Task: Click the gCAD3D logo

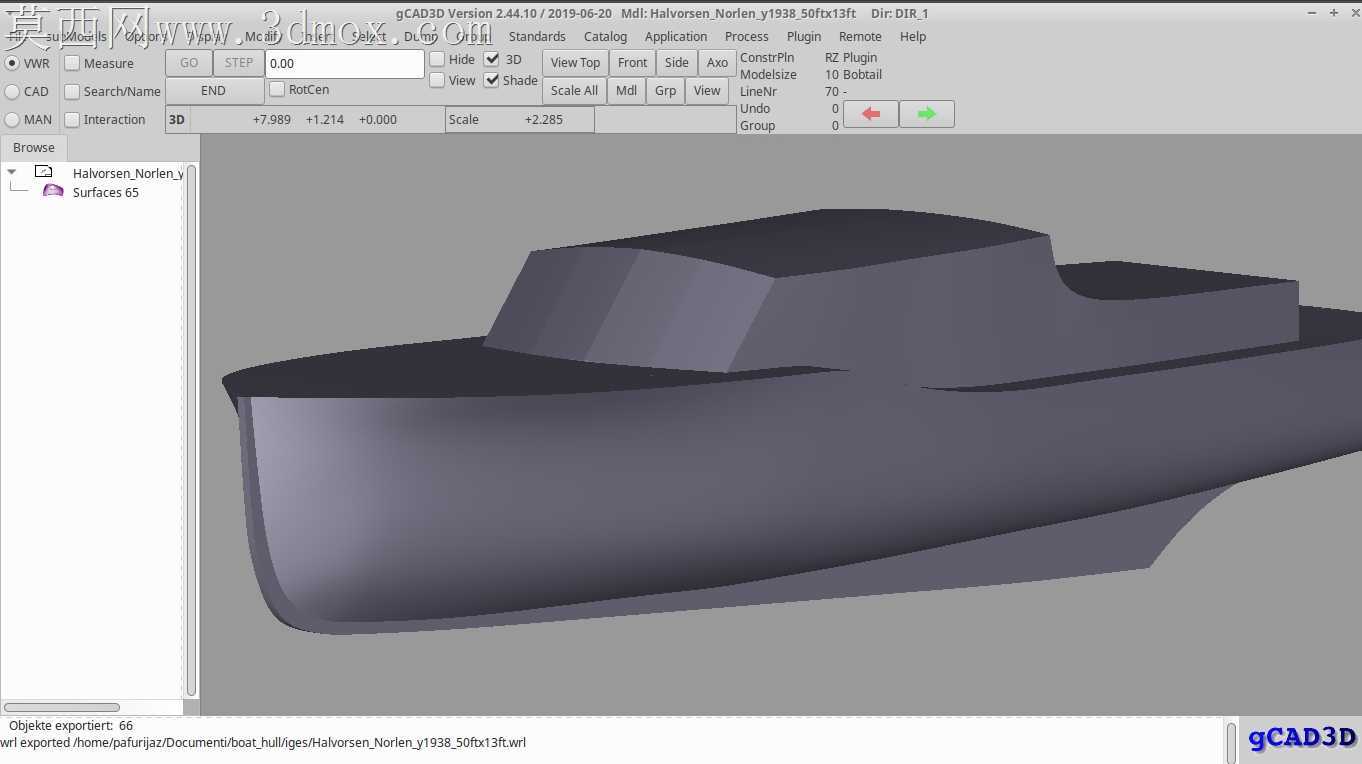Action: (1302, 738)
